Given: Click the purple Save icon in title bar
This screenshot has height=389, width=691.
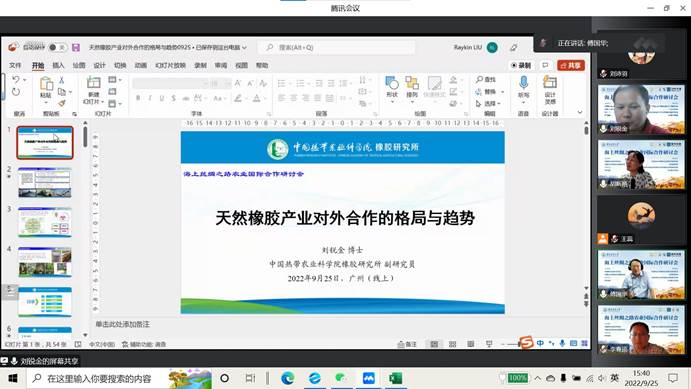Looking at the screenshot, I should tap(76, 47).
